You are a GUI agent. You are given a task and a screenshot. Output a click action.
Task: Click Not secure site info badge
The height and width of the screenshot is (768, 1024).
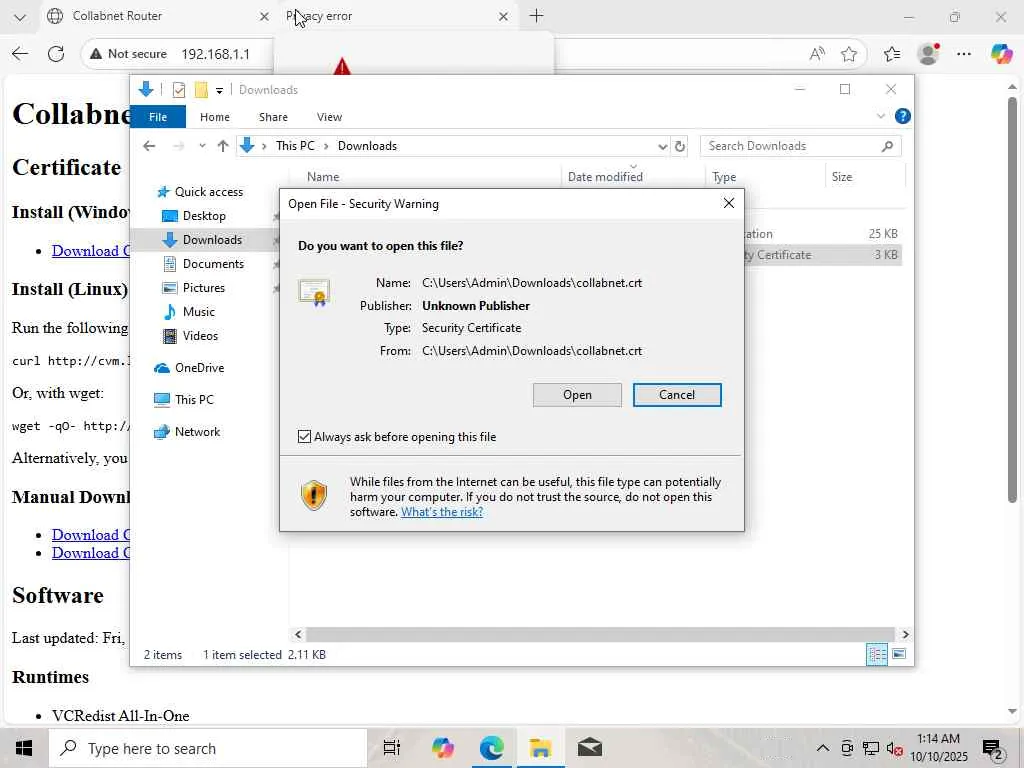click(129, 54)
